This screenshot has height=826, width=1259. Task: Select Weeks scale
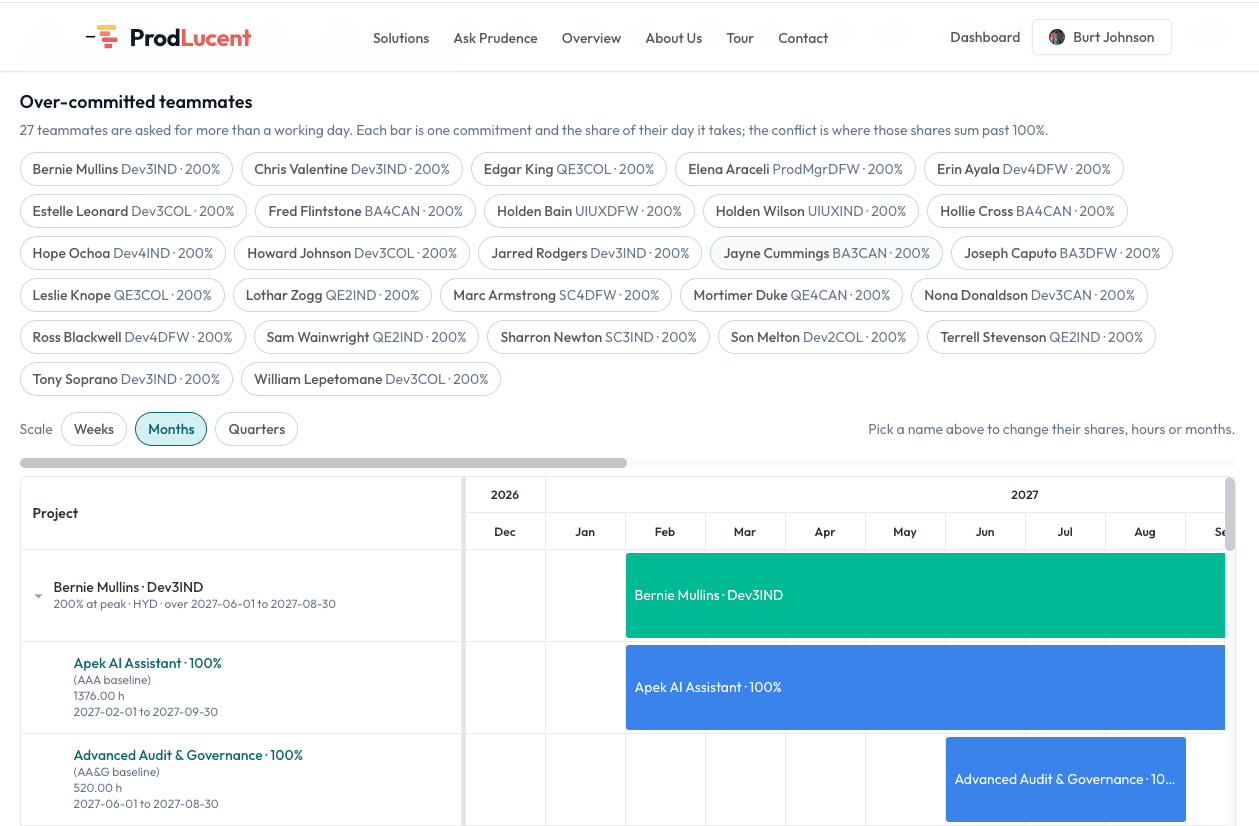pos(94,429)
